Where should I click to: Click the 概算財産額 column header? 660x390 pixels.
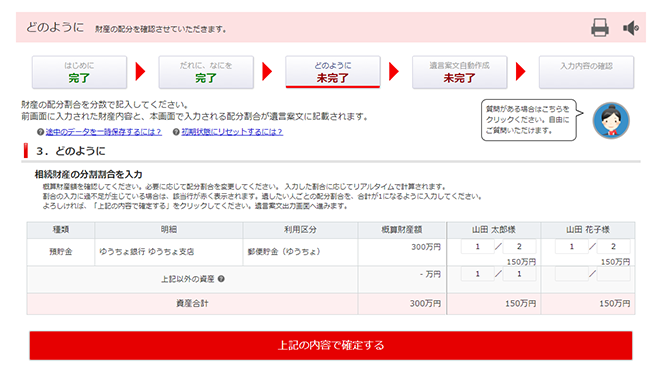(x=402, y=230)
